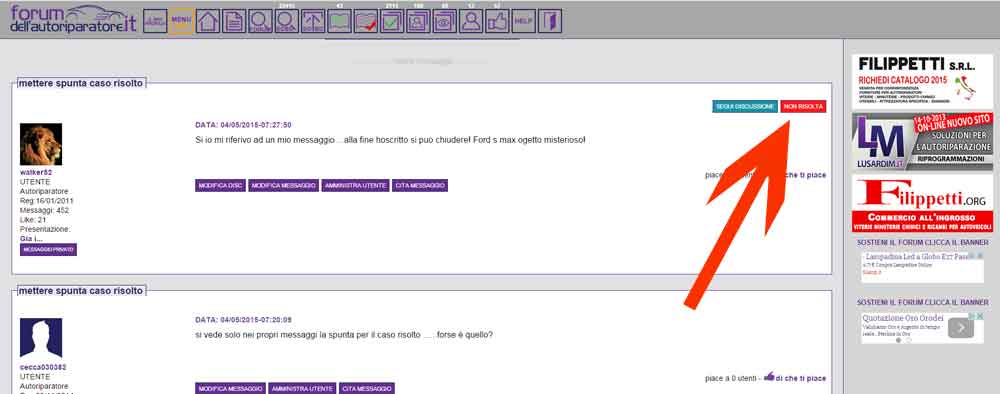Viewport: 1000px width, 394px height.
Task: Open the green checkmark solved icon
Action: point(392,21)
